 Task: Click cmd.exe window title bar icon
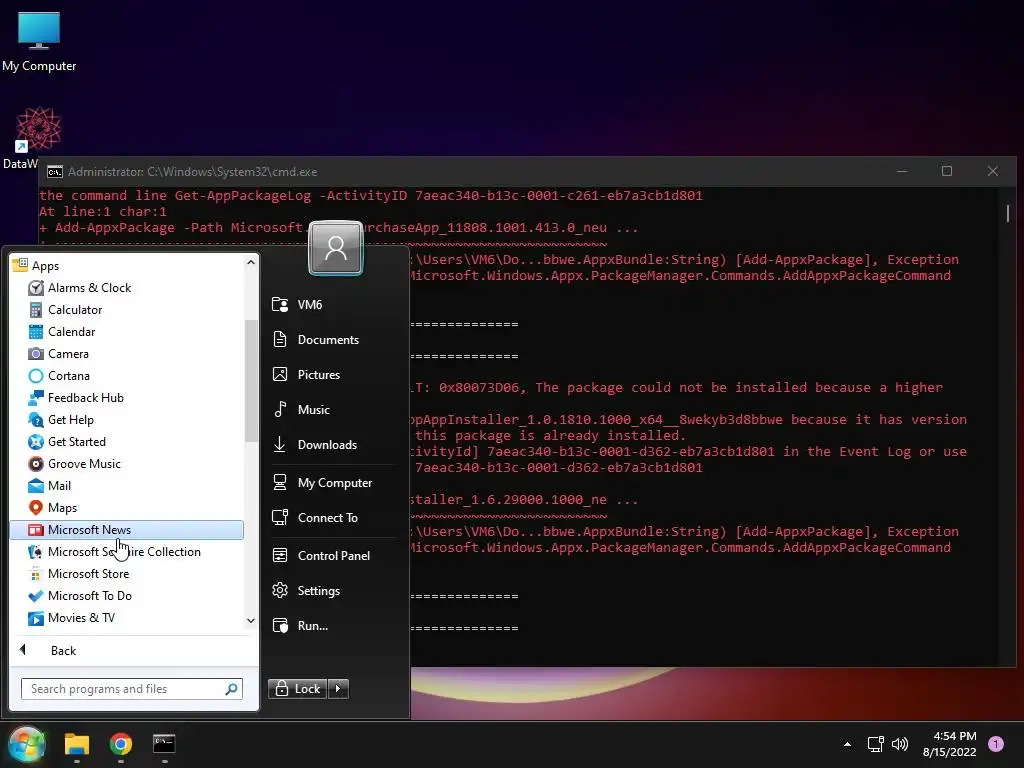55,172
